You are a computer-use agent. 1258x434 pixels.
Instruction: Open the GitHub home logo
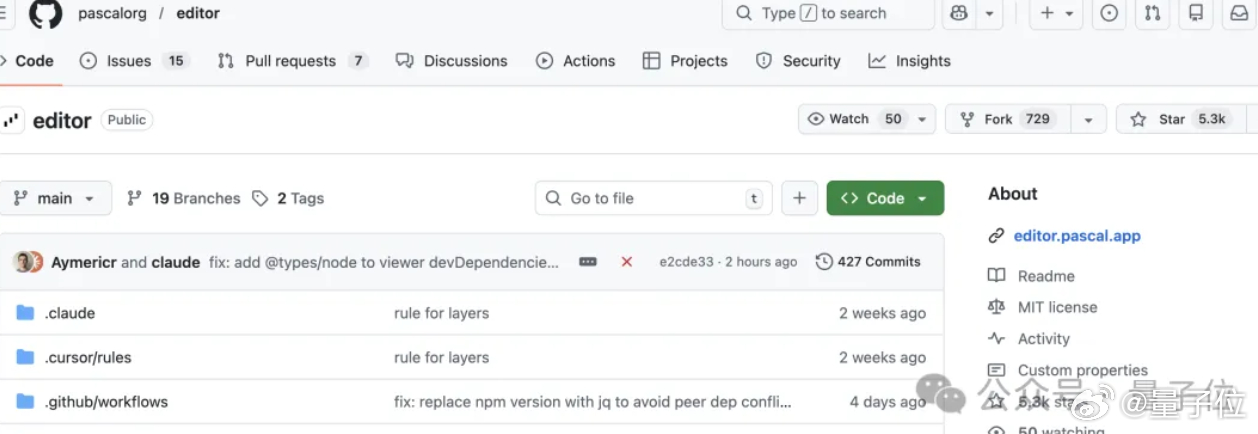pos(45,14)
